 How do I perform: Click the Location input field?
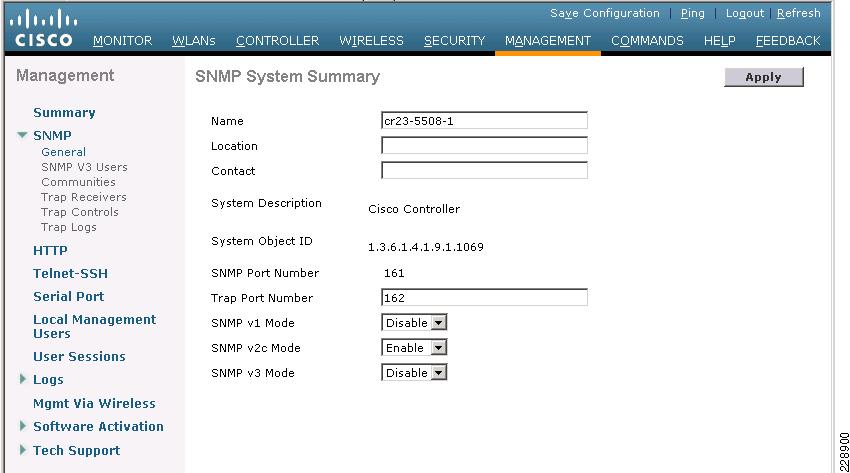pos(484,145)
